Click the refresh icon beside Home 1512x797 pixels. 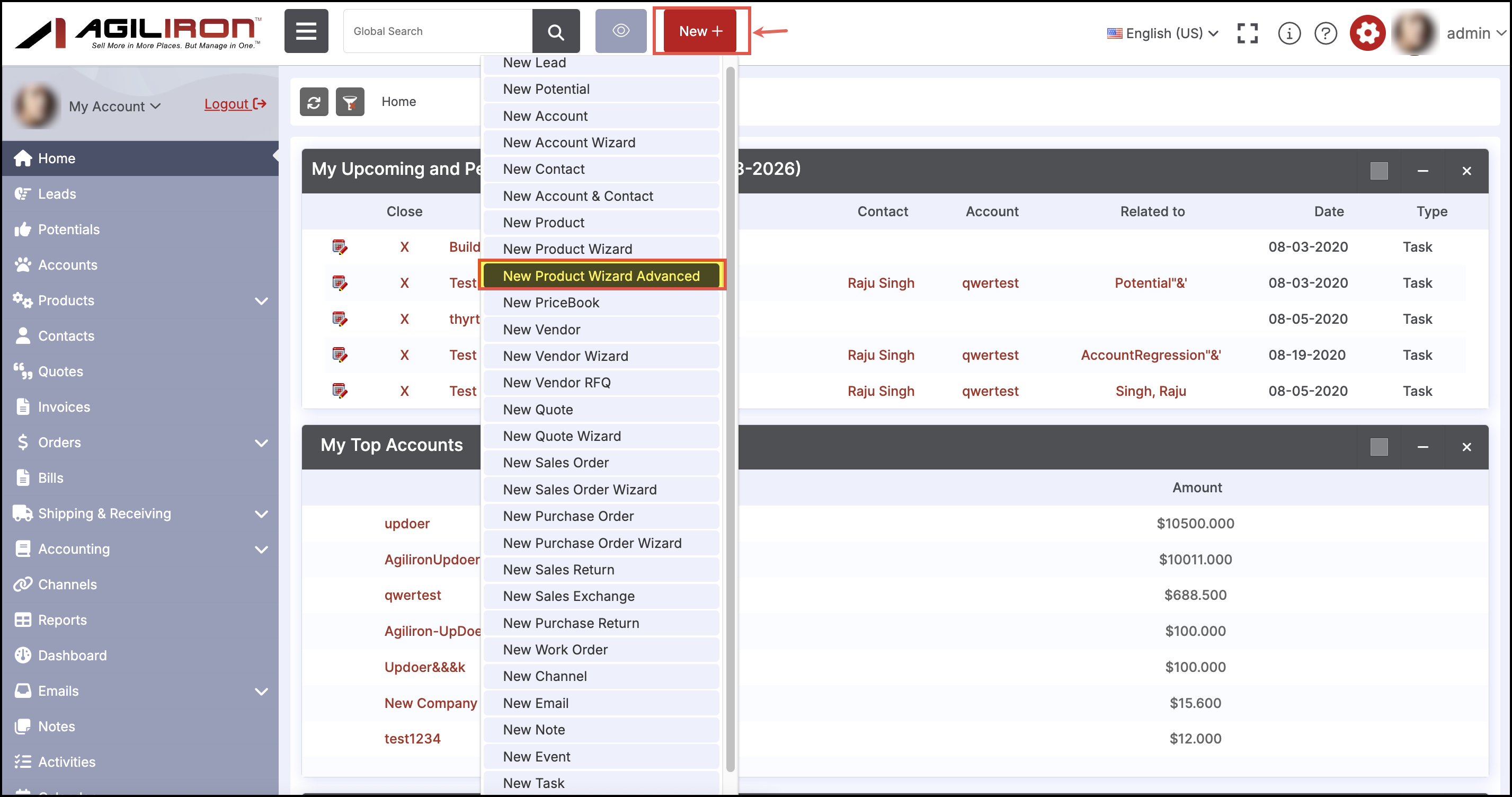(x=314, y=102)
